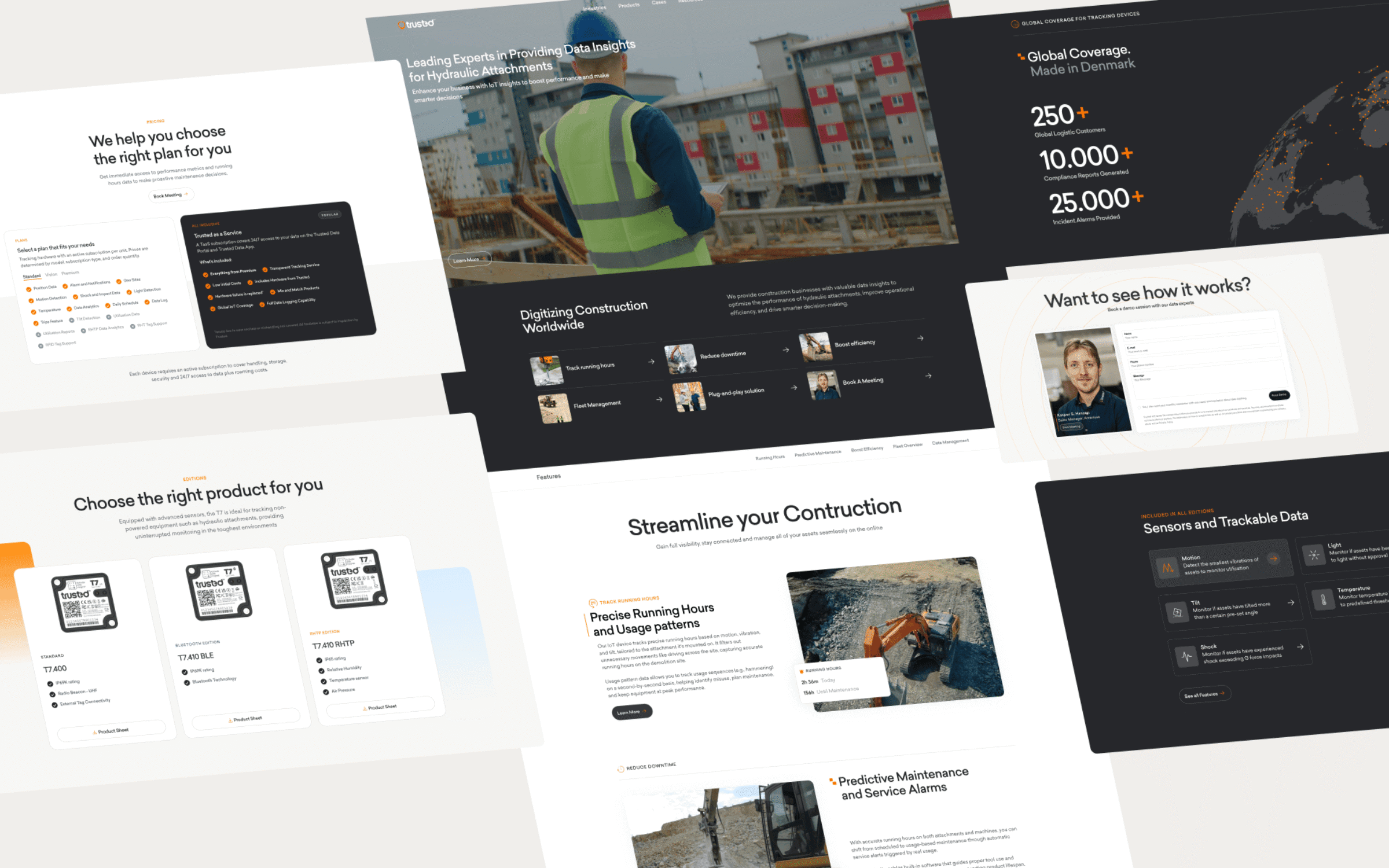Select the Standard plan tab
This screenshot has width=1389, height=868.
[32, 277]
